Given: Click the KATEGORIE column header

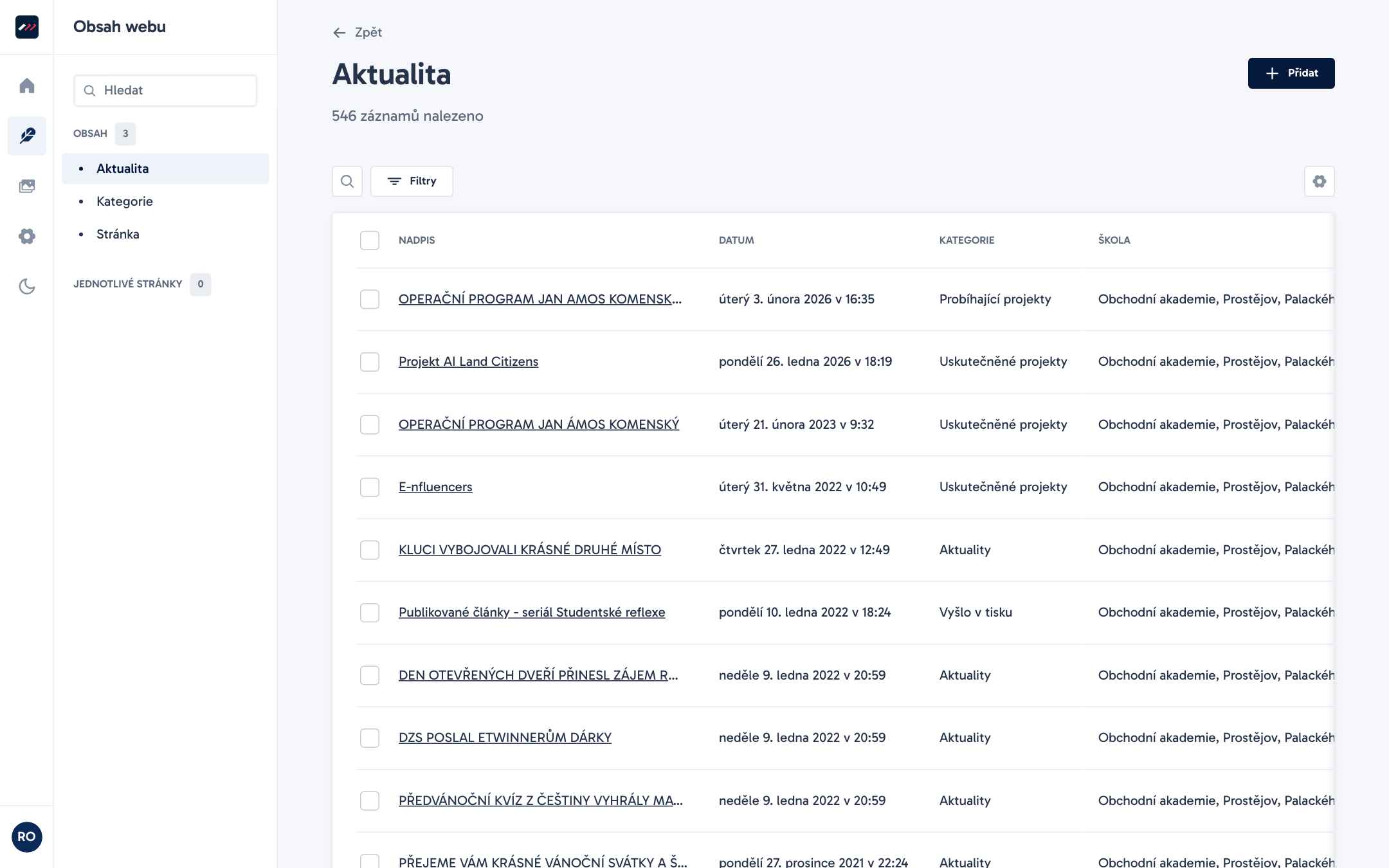Looking at the screenshot, I should (x=967, y=240).
